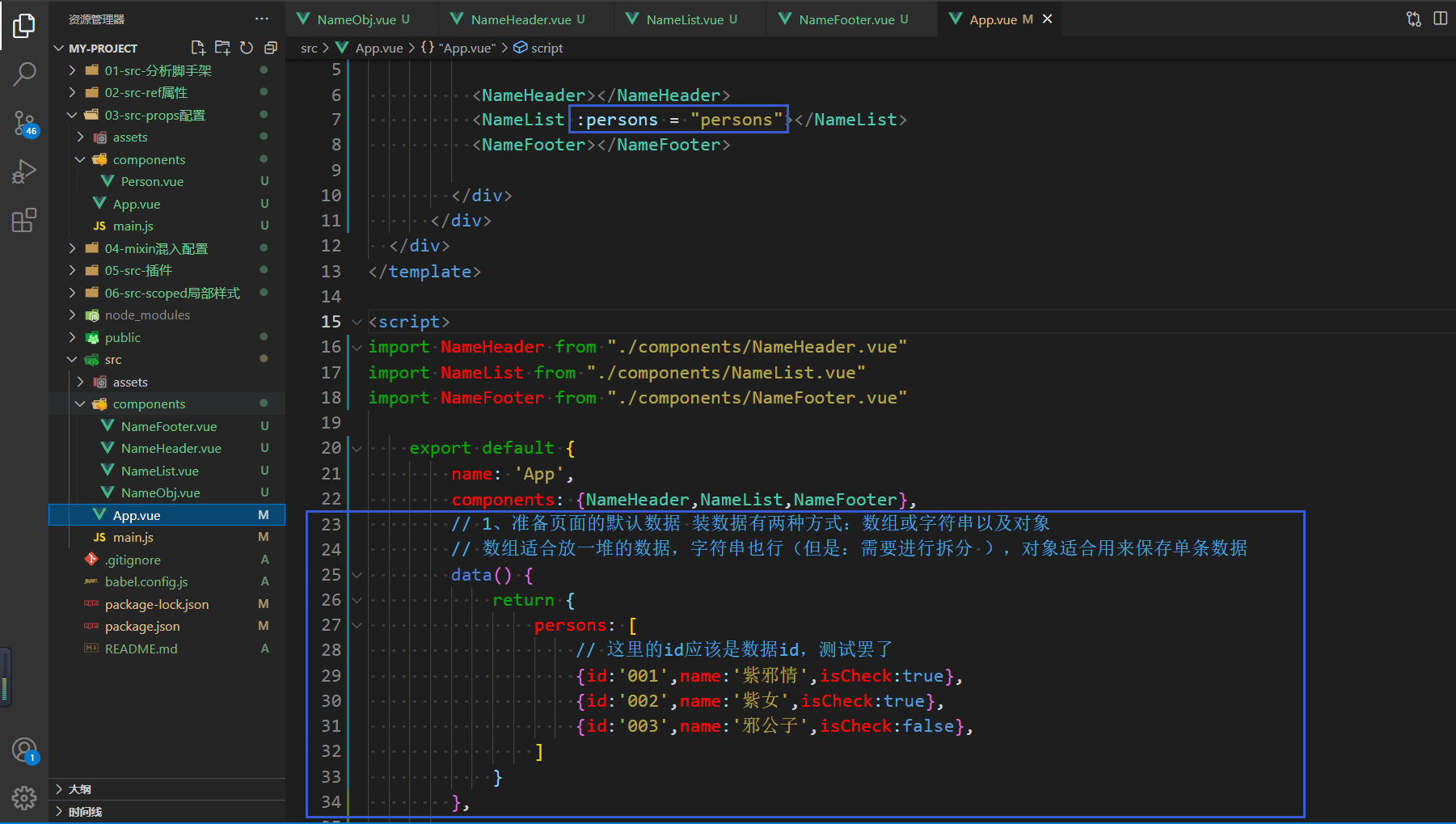Screen dimensions: 1456x824
Task: Open main.js under the src folder
Action: pos(167,537)
